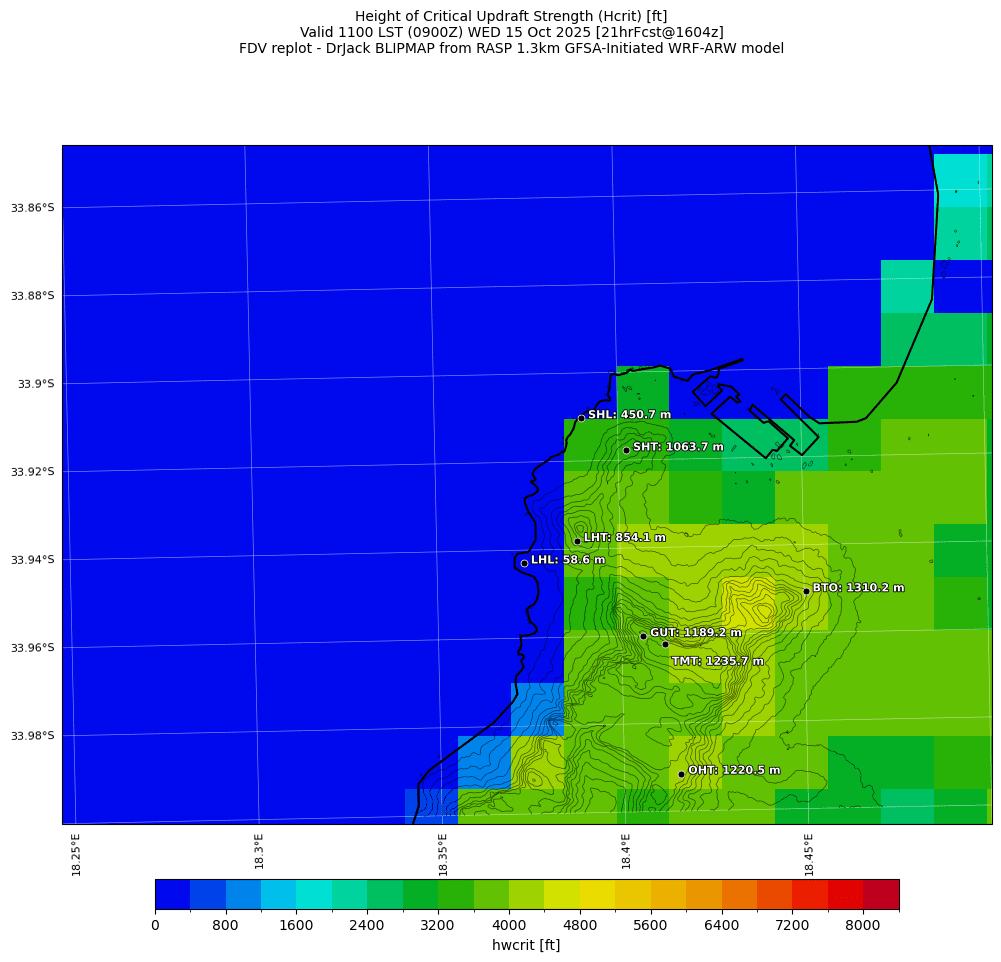Click the SHL station marker dot

tap(581, 418)
